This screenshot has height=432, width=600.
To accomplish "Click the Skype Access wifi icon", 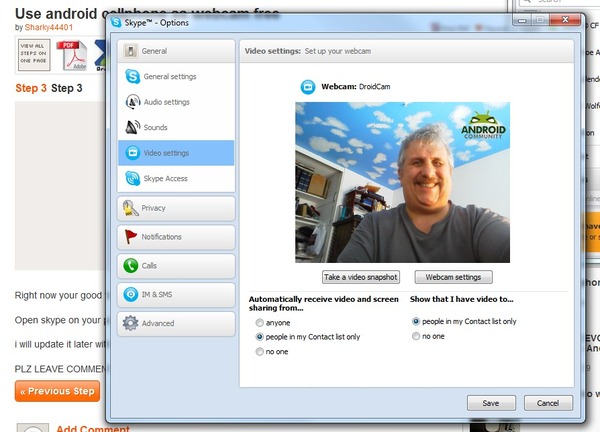I will pyautogui.click(x=133, y=178).
